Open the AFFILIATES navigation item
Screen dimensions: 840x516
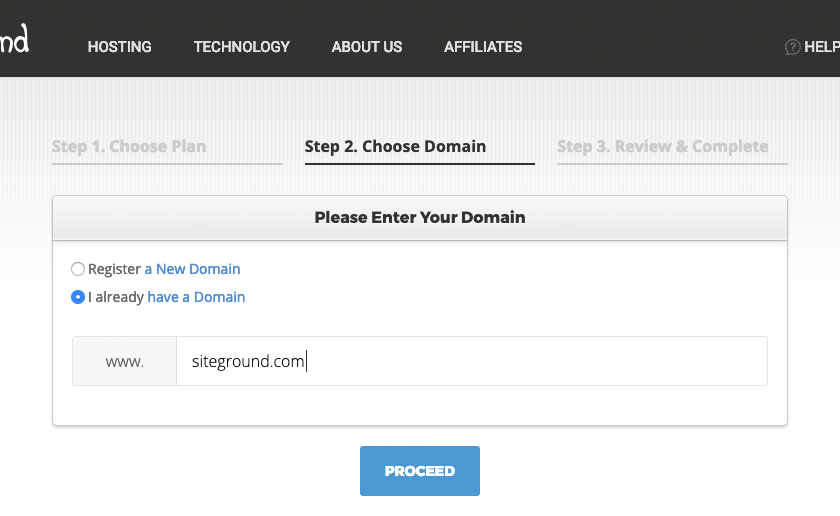[483, 47]
